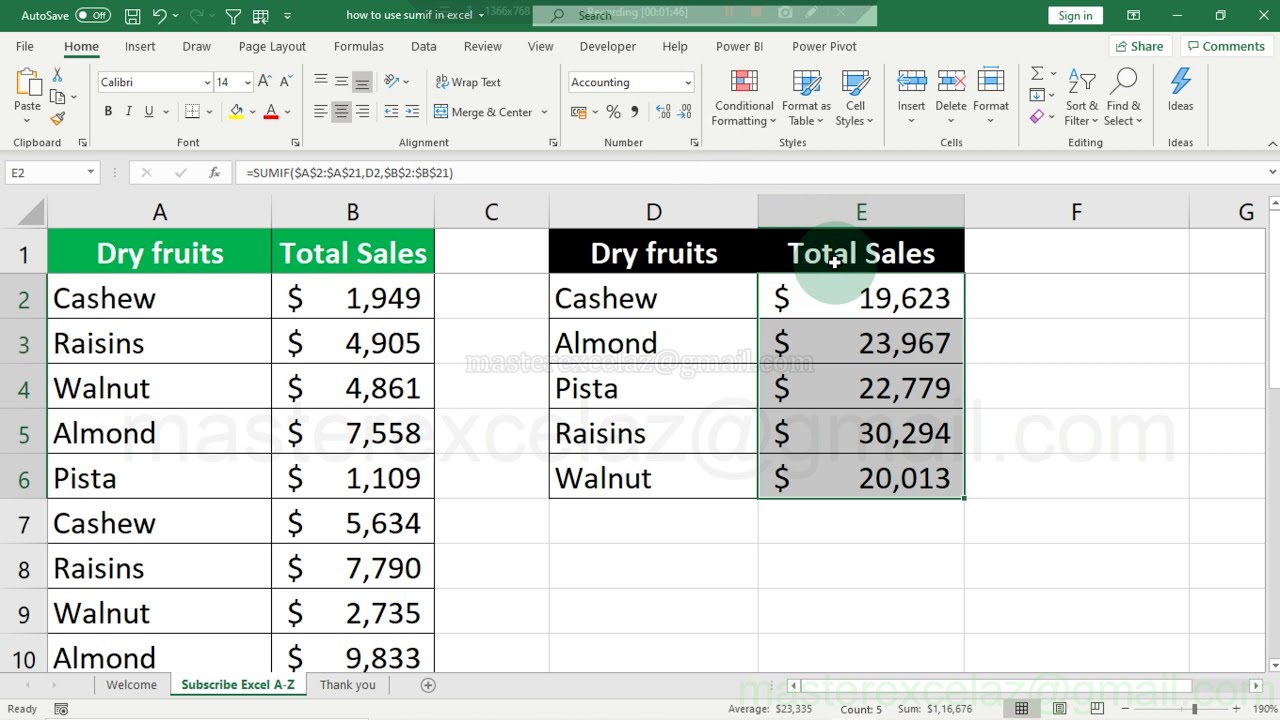Click the Increase Indent icon
1280x720 pixels.
412,112
